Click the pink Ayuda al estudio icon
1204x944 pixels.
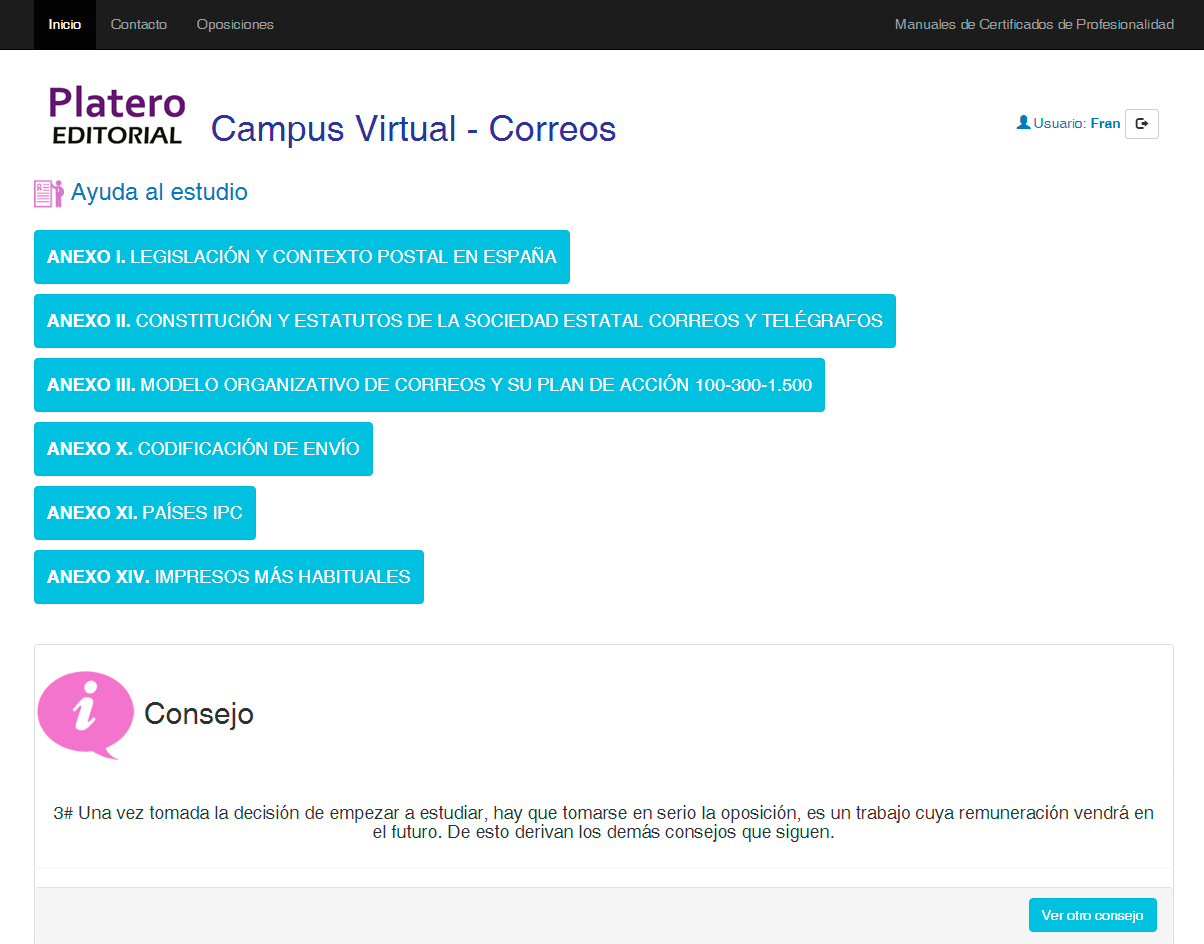point(48,193)
